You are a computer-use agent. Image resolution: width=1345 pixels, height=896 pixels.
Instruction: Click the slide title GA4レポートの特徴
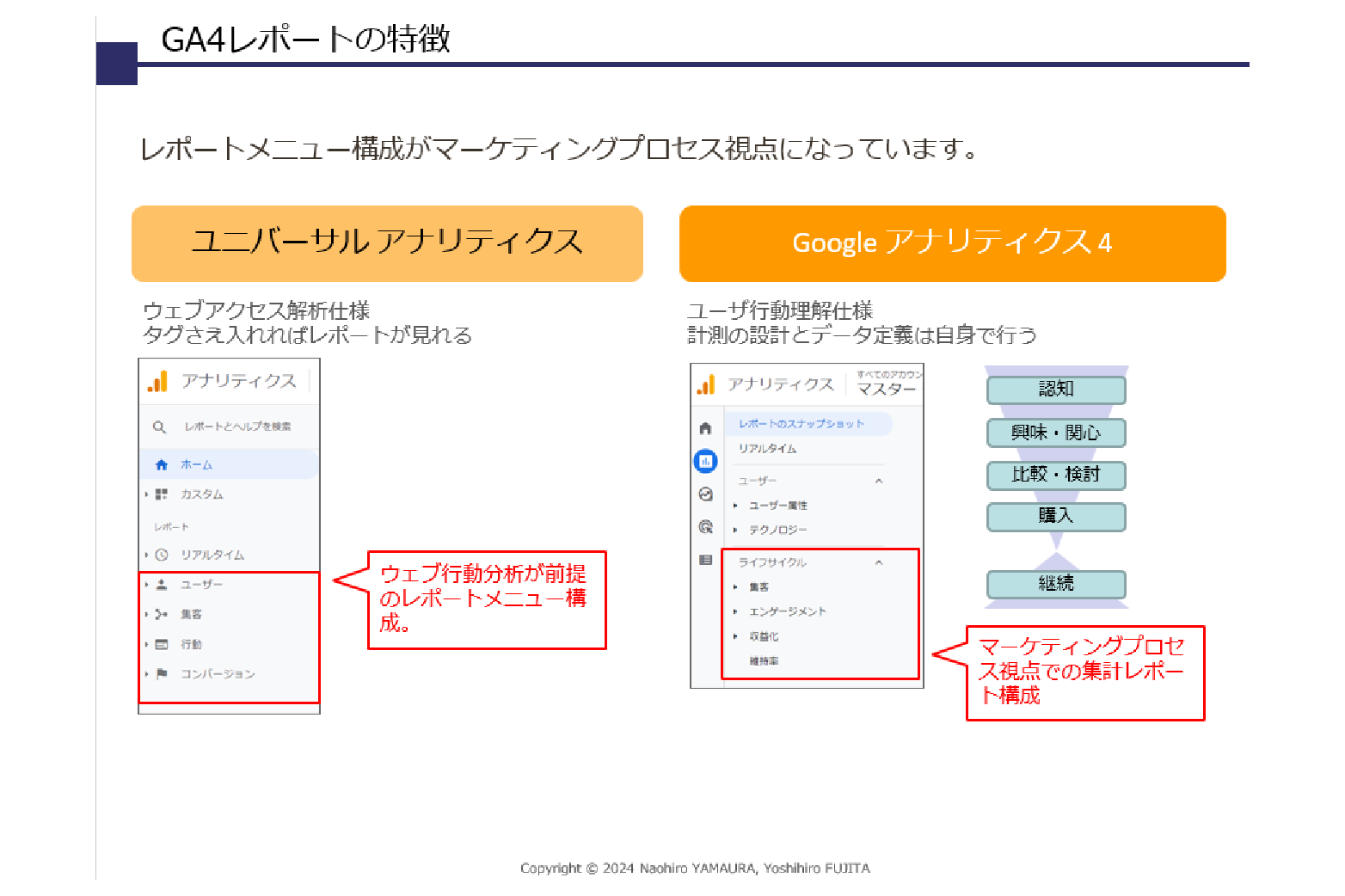coord(305,40)
